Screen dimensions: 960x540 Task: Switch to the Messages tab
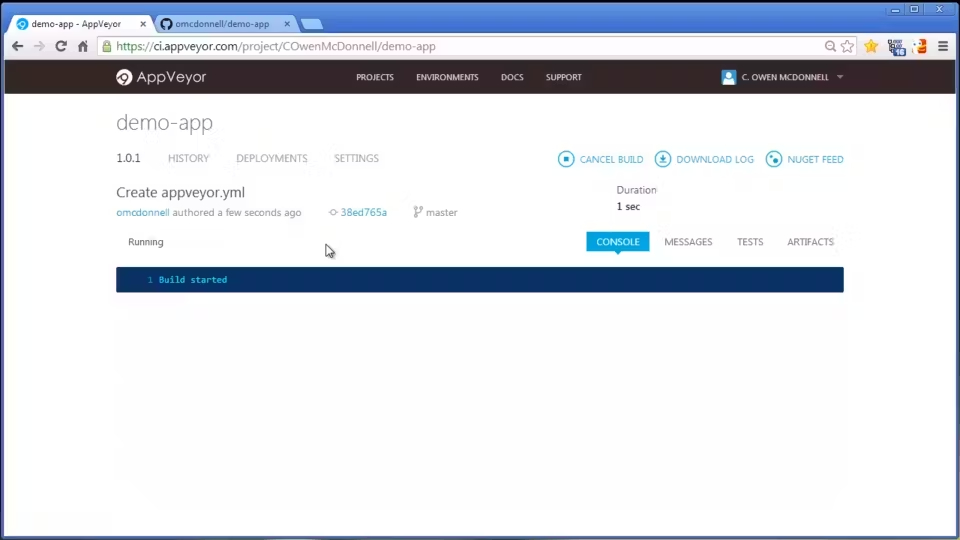pos(688,242)
